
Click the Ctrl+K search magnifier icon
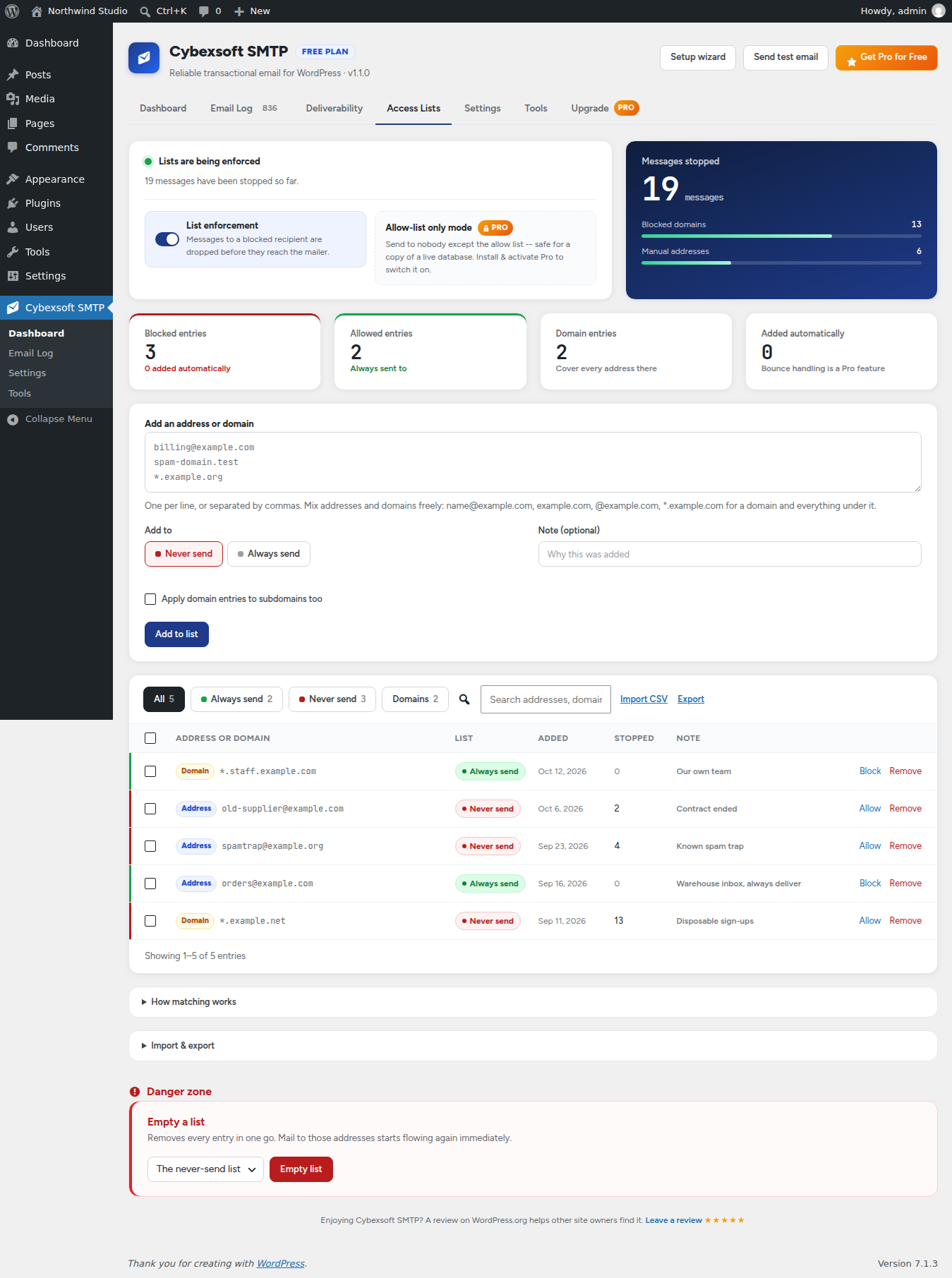[145, 11]
